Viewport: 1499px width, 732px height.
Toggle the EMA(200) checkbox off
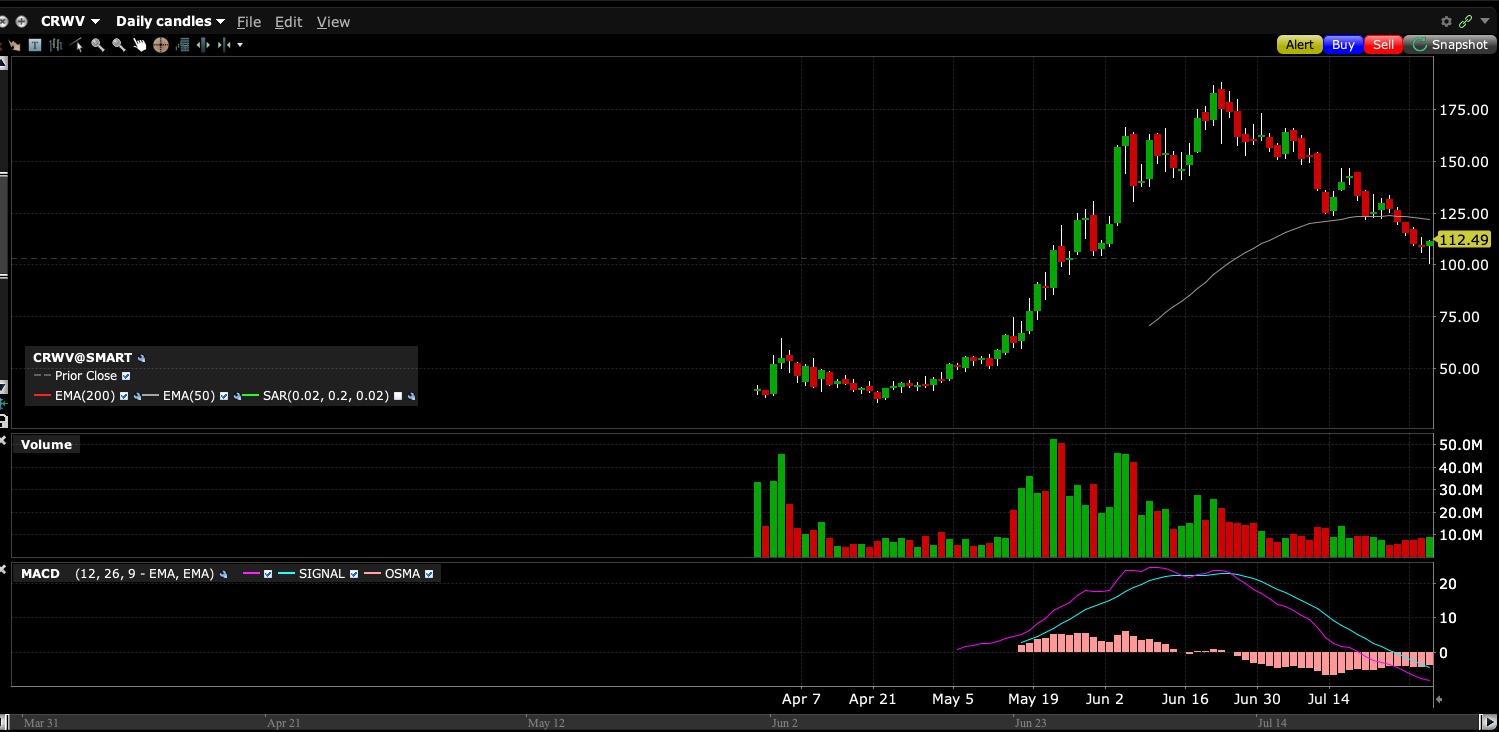point(124,397)
